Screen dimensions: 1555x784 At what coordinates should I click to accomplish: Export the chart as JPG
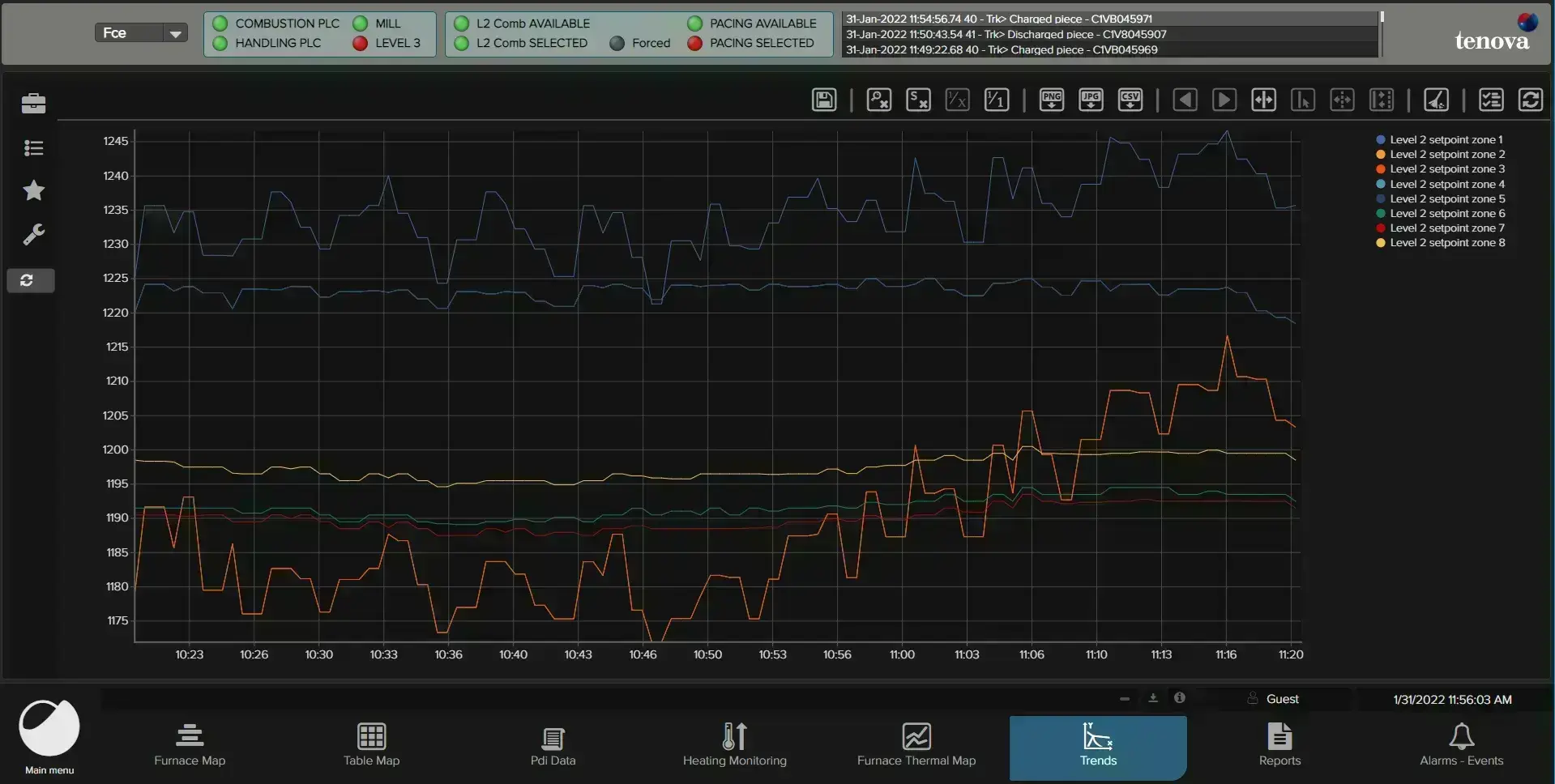pos(1091,100)
